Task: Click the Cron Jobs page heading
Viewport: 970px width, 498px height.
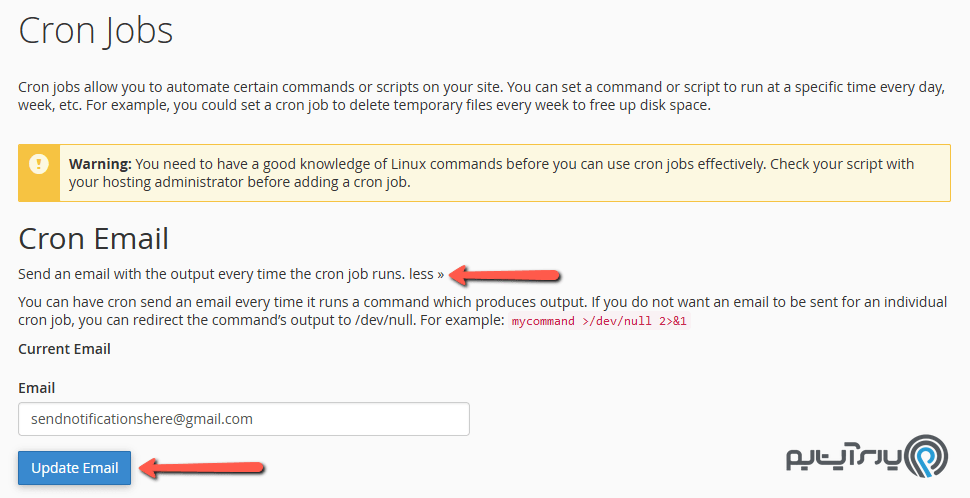Action: pos(96,30)
